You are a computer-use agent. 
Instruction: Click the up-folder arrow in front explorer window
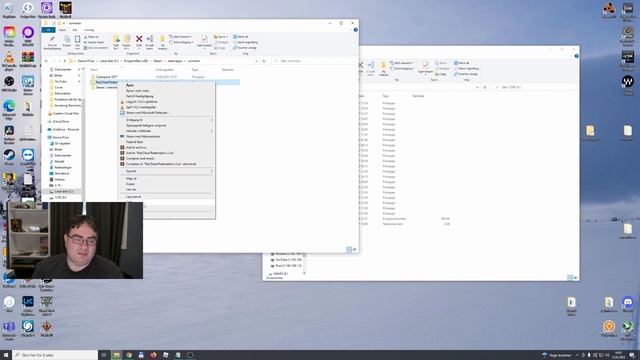point(64,61)
